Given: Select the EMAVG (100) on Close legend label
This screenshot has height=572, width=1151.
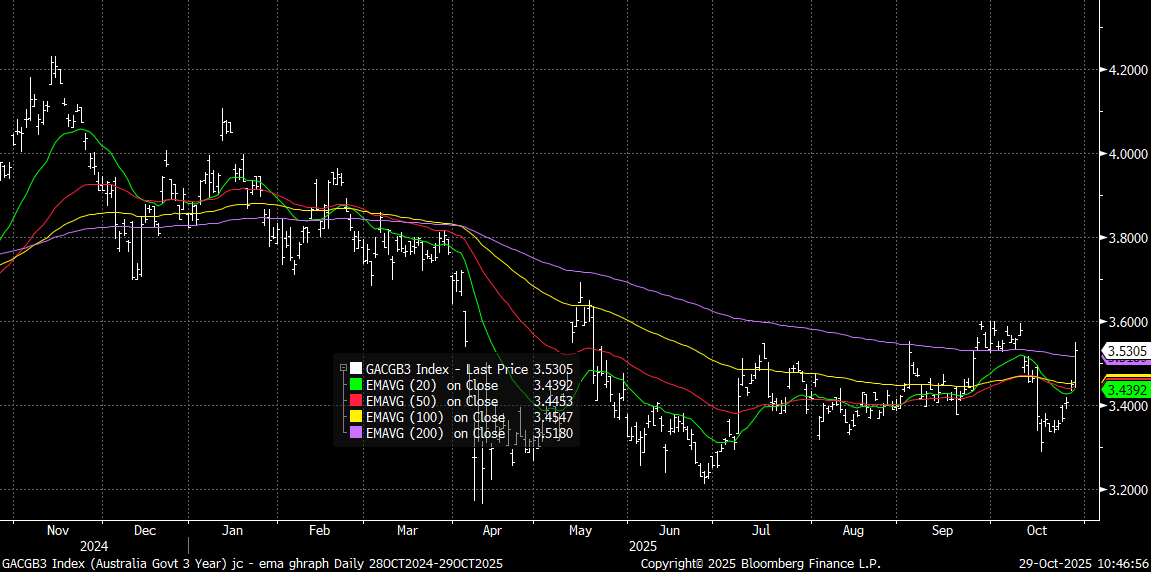Looking at the screenshot, I should (x=435, y=417).
